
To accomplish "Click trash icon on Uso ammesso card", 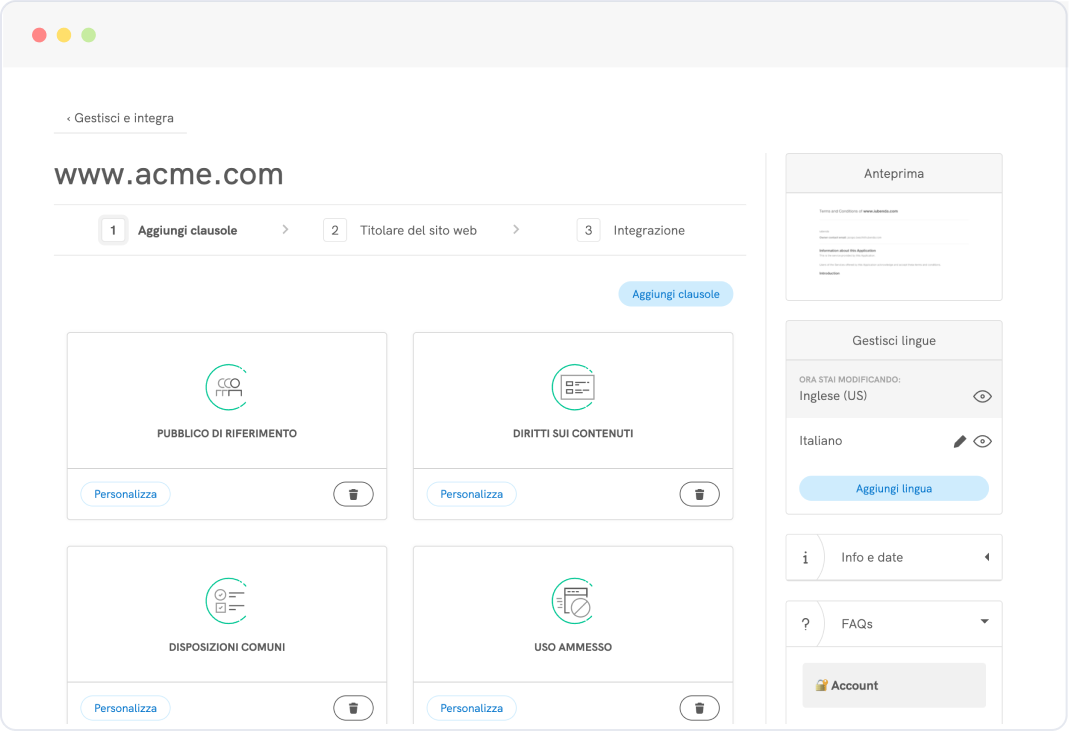I will pyautogui.click(x=699, y=708).
